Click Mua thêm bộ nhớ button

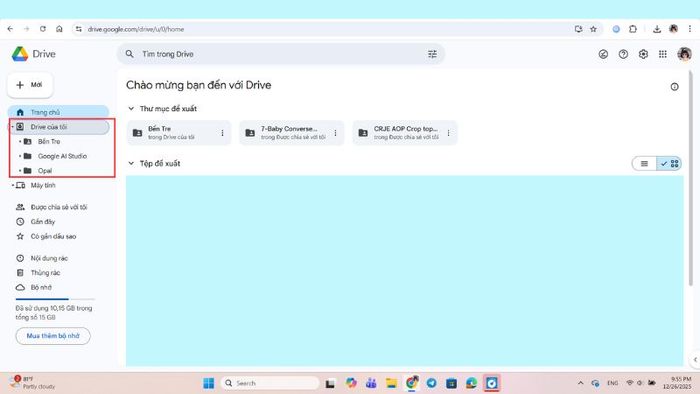pyautogui.click(x=53, y=336)
